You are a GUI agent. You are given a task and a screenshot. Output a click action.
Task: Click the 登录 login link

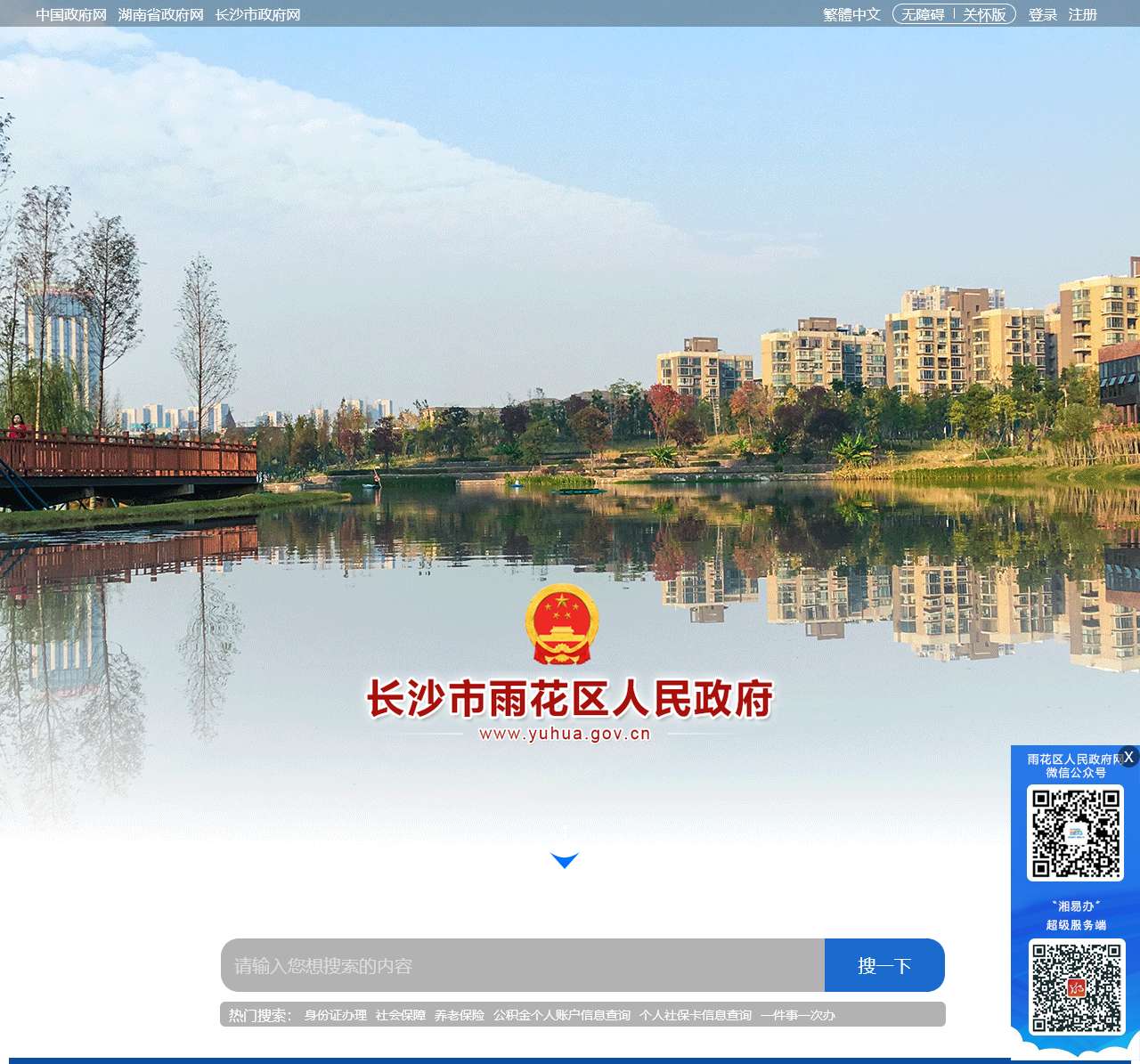coord(1043,15)
